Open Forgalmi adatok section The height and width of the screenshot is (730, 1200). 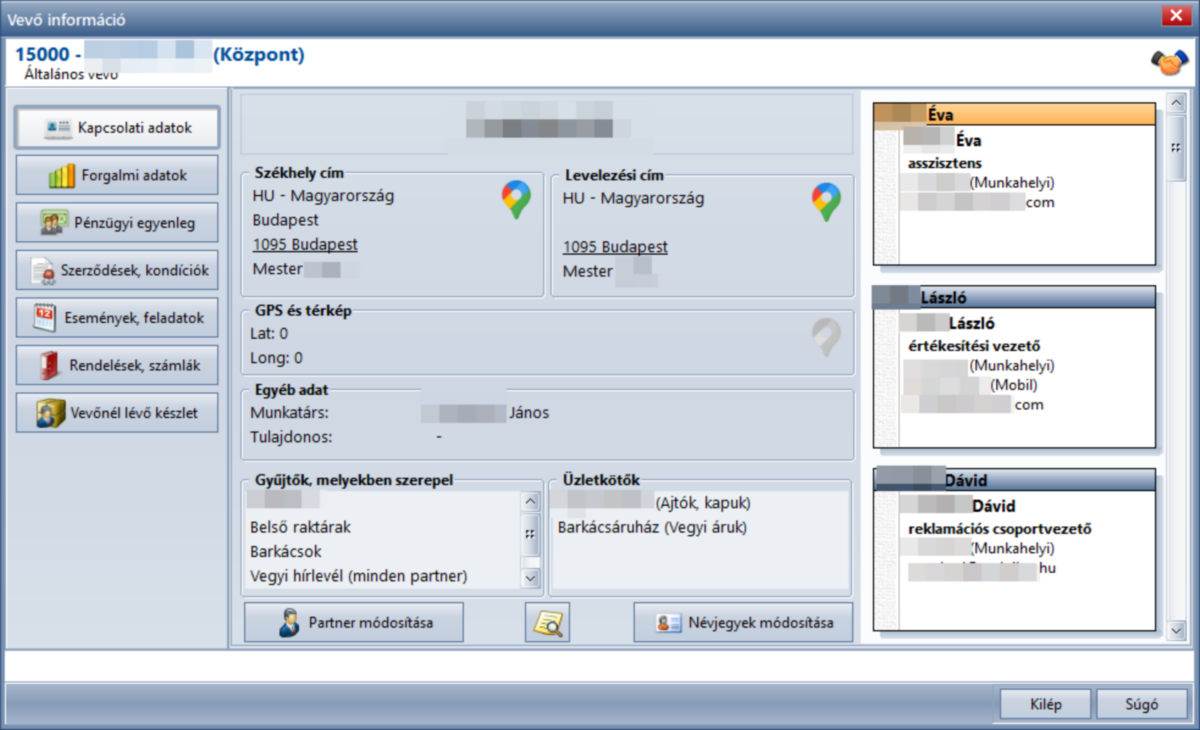tap(117, 175)
